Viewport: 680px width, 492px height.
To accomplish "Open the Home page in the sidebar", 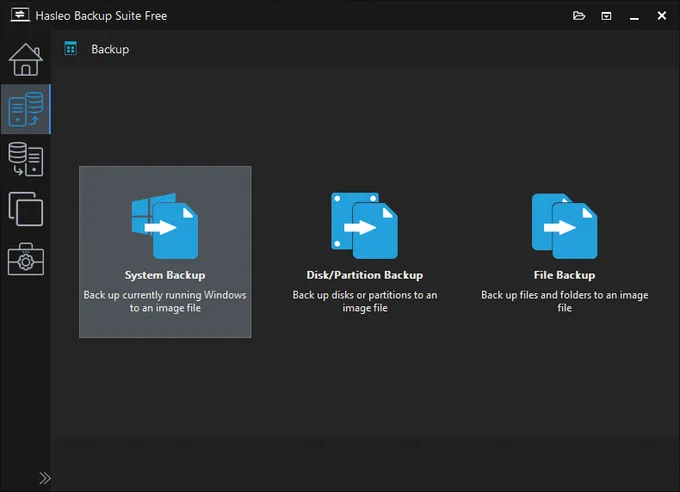I will (x=26, y=60).
